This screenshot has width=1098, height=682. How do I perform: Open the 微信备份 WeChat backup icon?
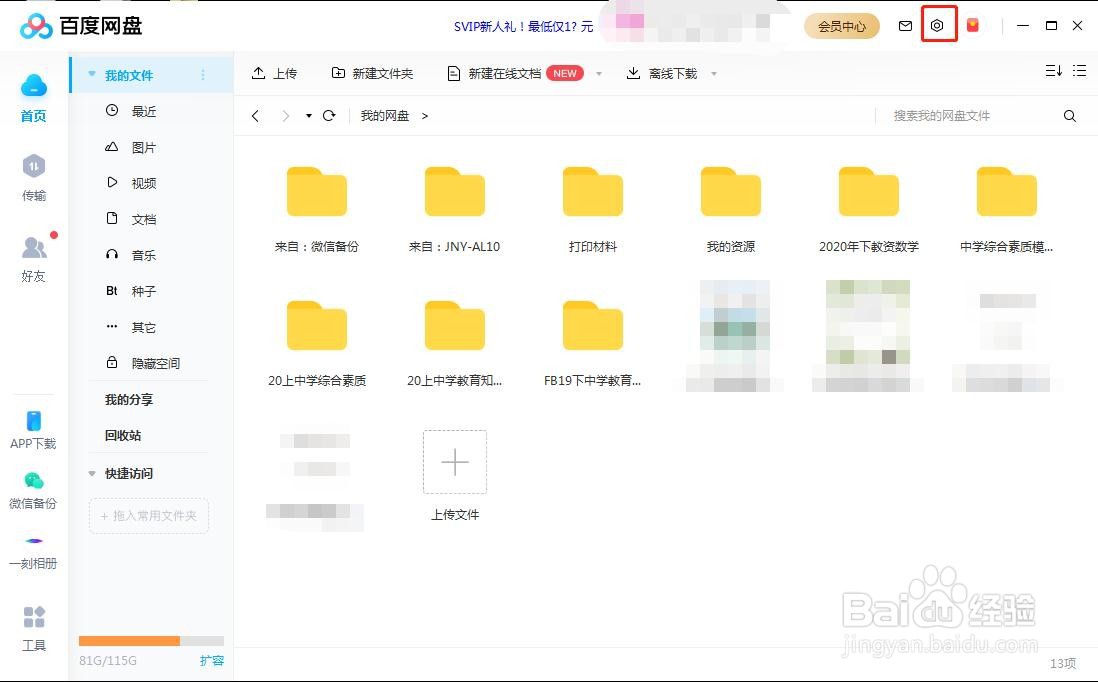click(x=33, y=487)
